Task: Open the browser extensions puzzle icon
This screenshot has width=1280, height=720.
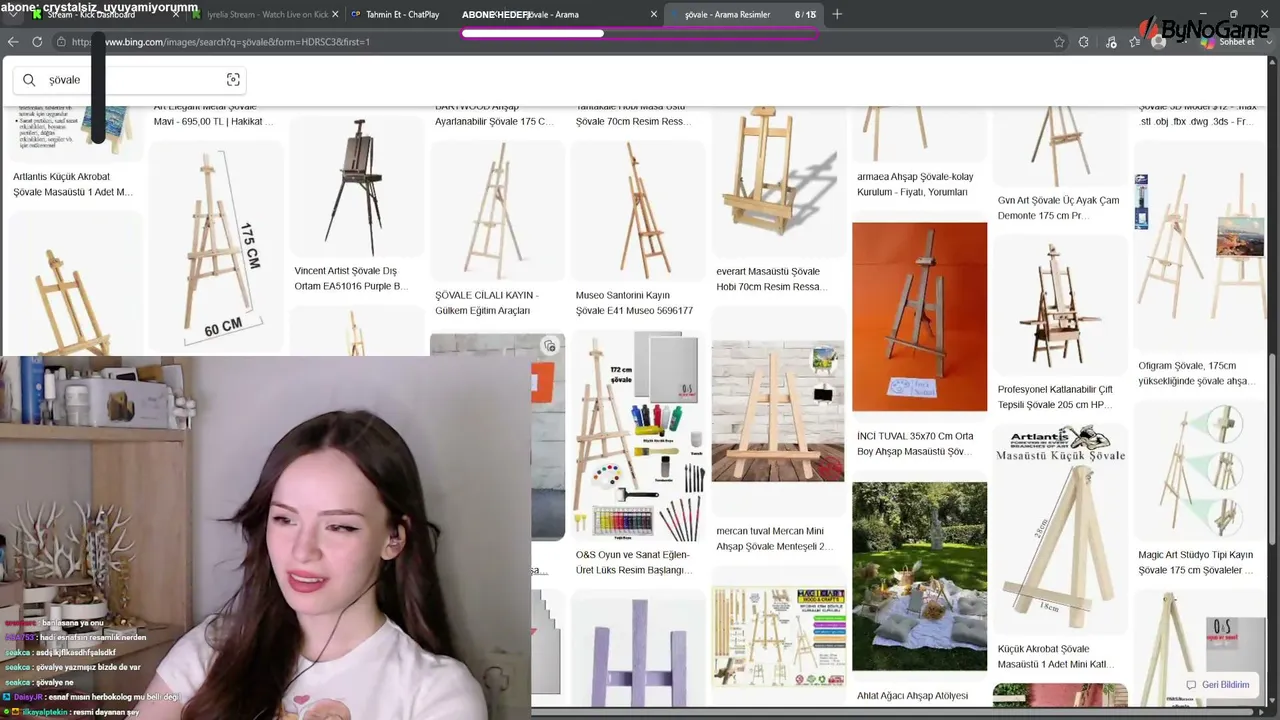Action: pyautogui.click(x=1084, y=42)
